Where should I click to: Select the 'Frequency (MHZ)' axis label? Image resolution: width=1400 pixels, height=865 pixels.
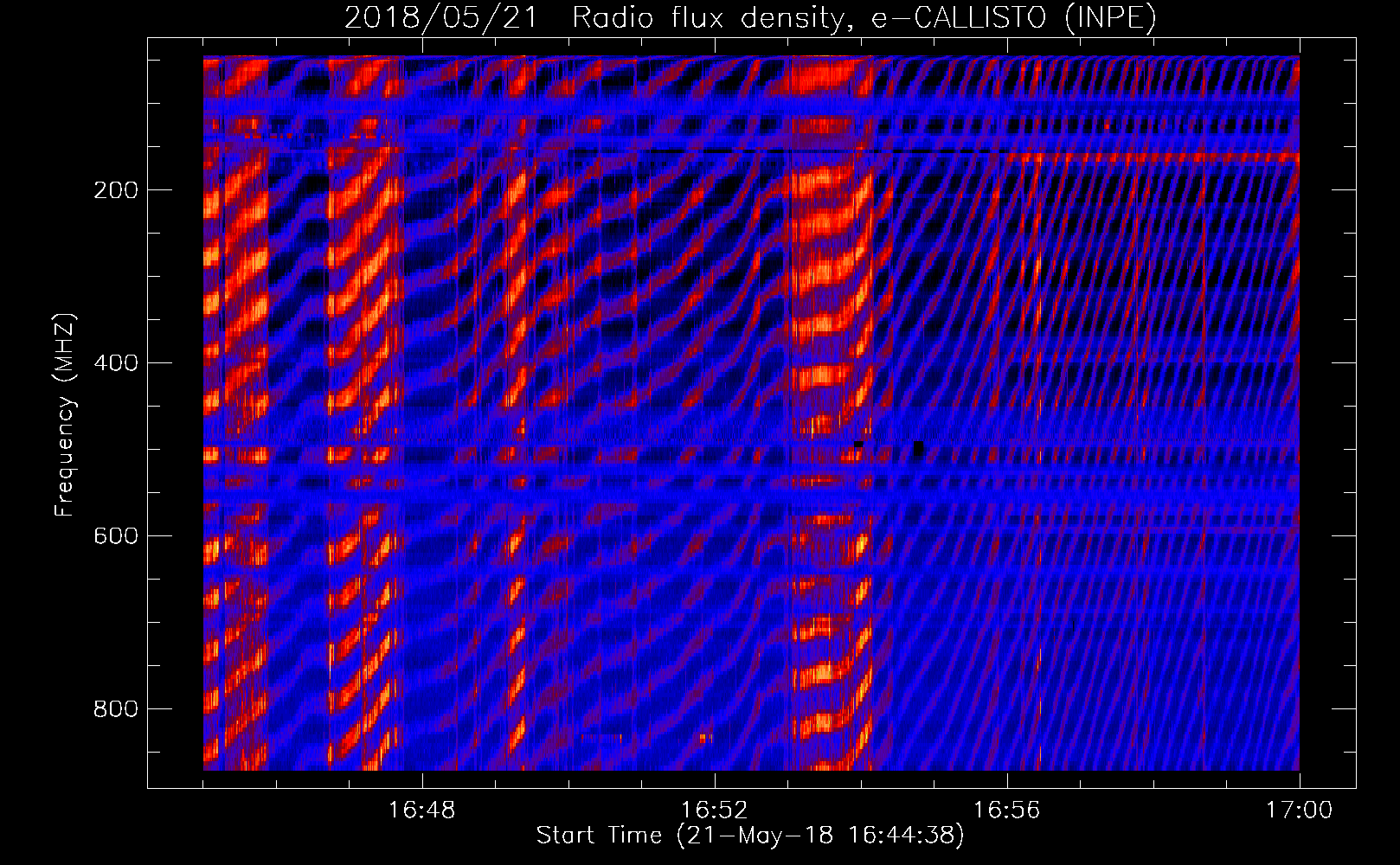click(64, 414)
